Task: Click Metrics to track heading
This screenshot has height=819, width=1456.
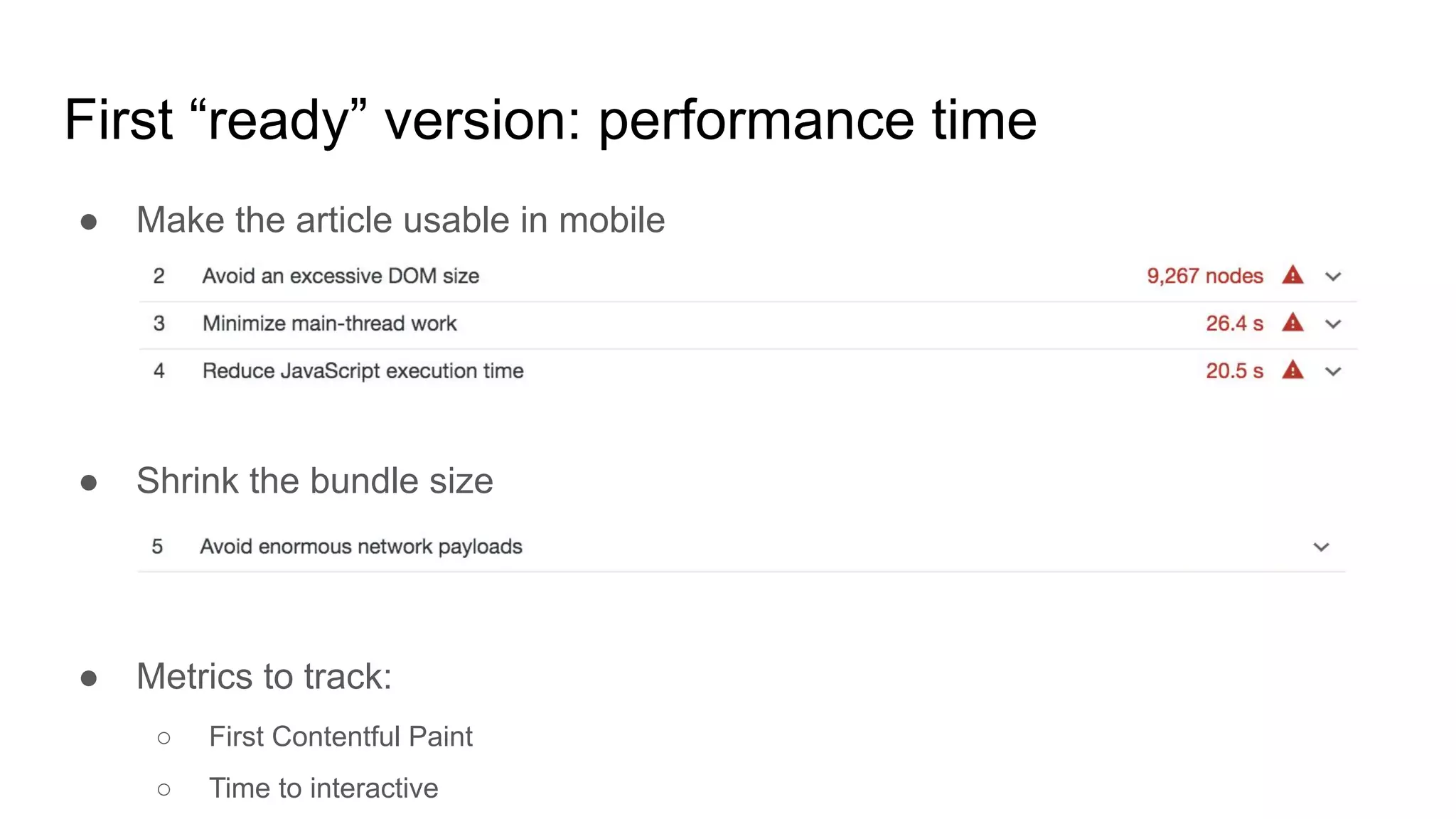Action: coord(264,676)
